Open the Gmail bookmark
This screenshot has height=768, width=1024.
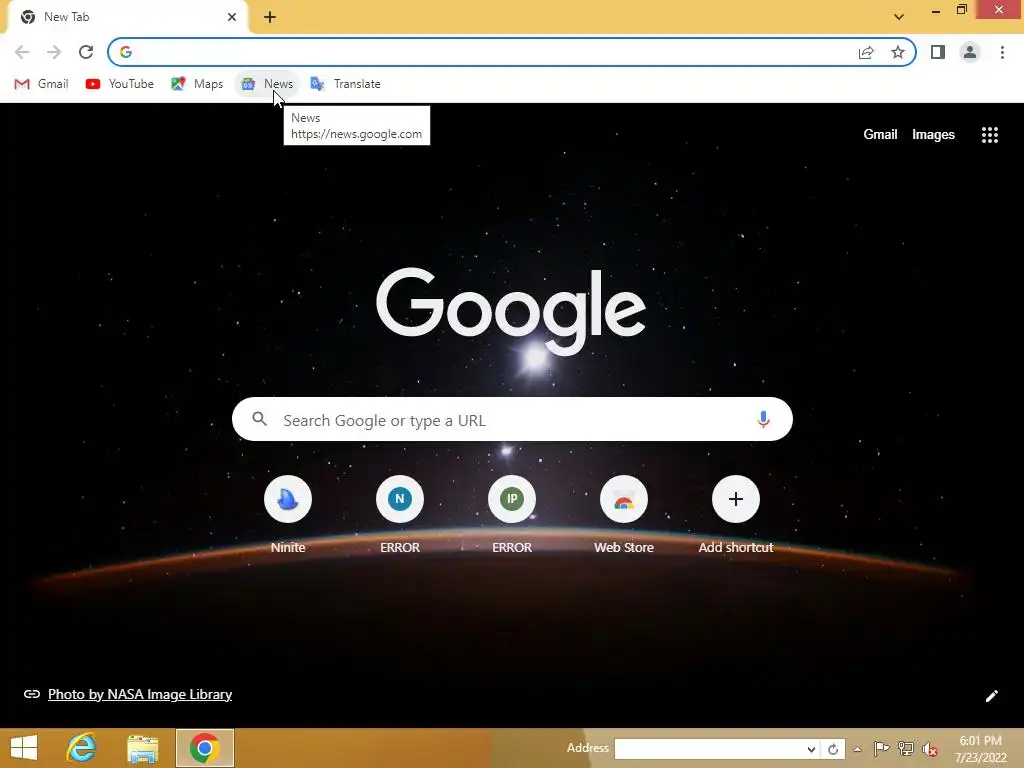click(x=41, y=84)
